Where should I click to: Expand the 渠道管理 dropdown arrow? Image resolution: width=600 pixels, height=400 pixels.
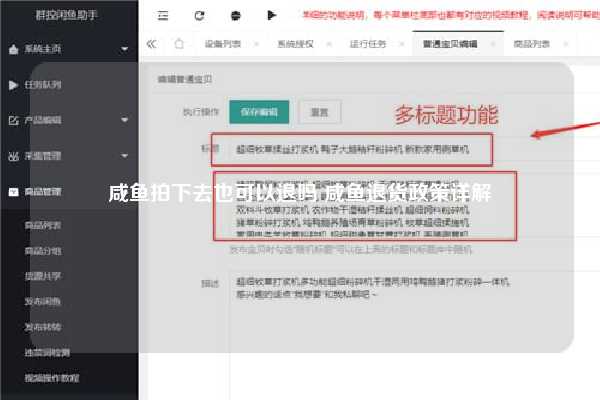[124, 156]
